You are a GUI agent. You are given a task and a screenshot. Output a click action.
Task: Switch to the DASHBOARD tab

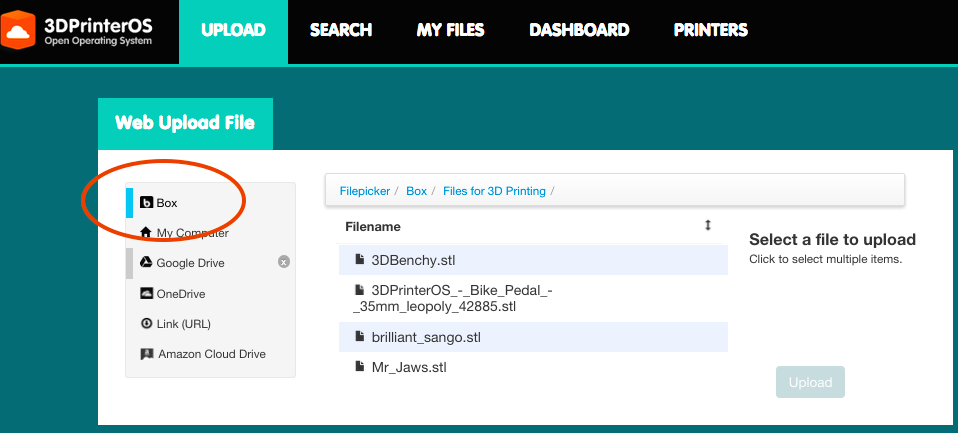[579, 31]
